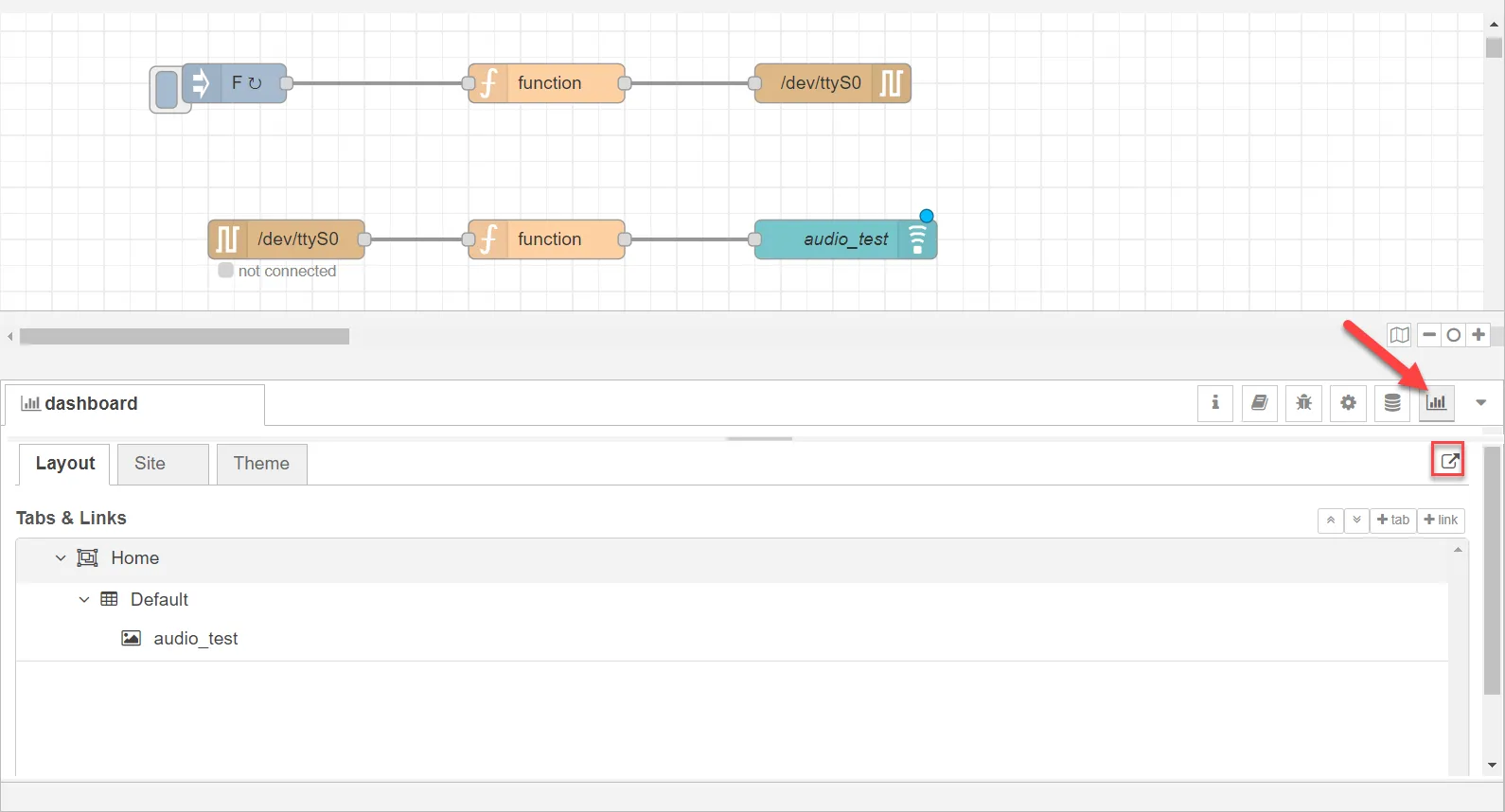The image size is (1505, 812).
Task: Open the info sidebar tab icon
Action: [x=1215, y=403]
